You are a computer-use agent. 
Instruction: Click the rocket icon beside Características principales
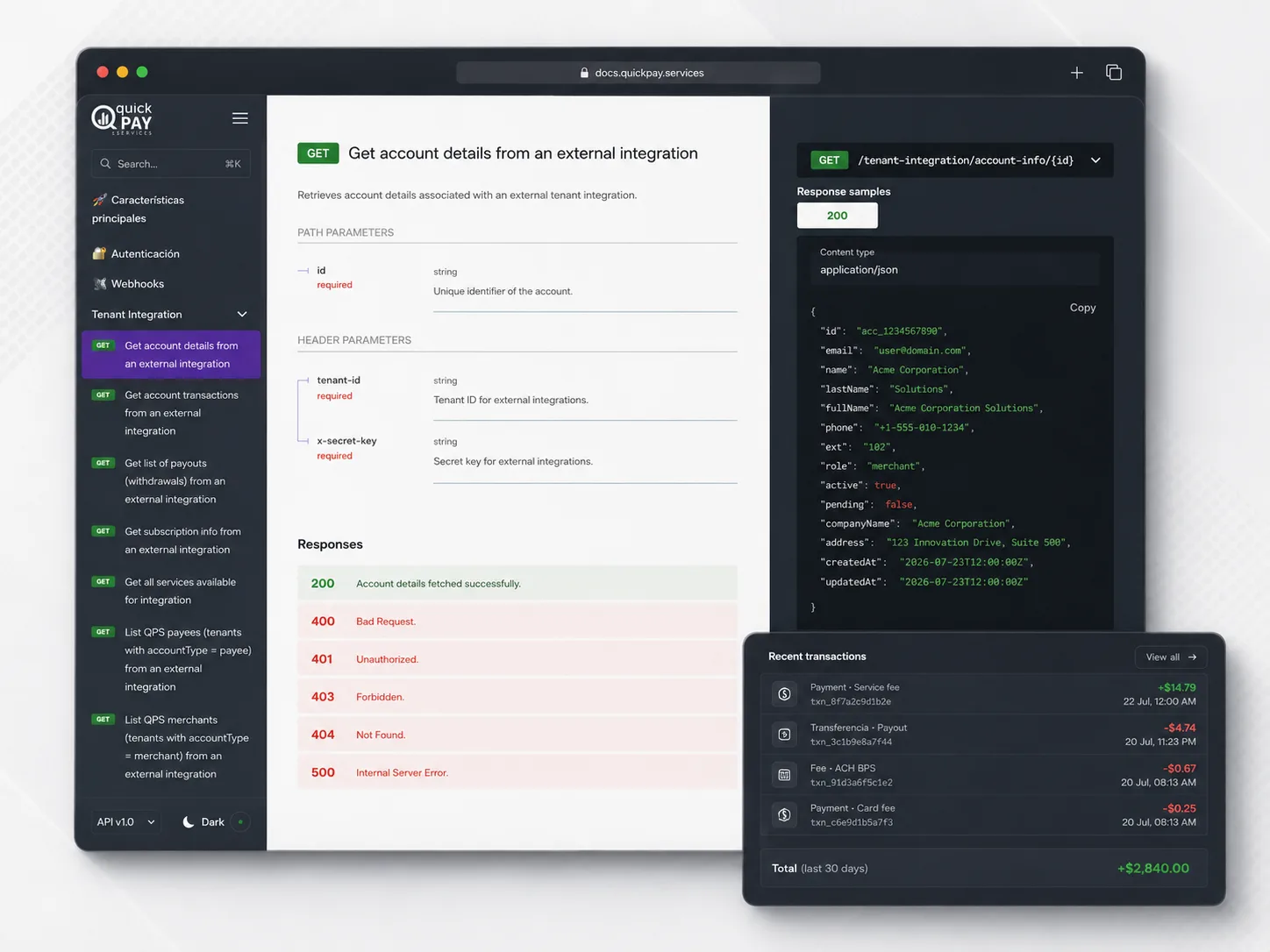tap(100, 200)
